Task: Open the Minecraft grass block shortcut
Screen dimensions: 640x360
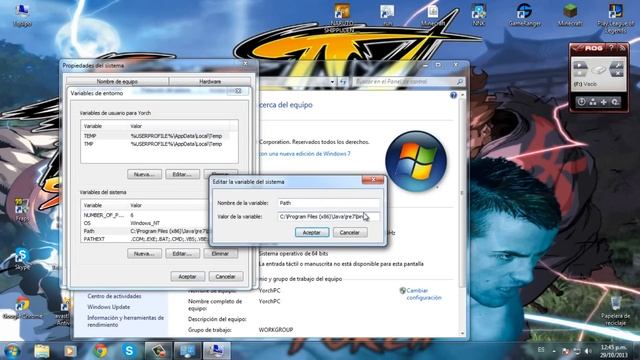Action: [570, 15]
